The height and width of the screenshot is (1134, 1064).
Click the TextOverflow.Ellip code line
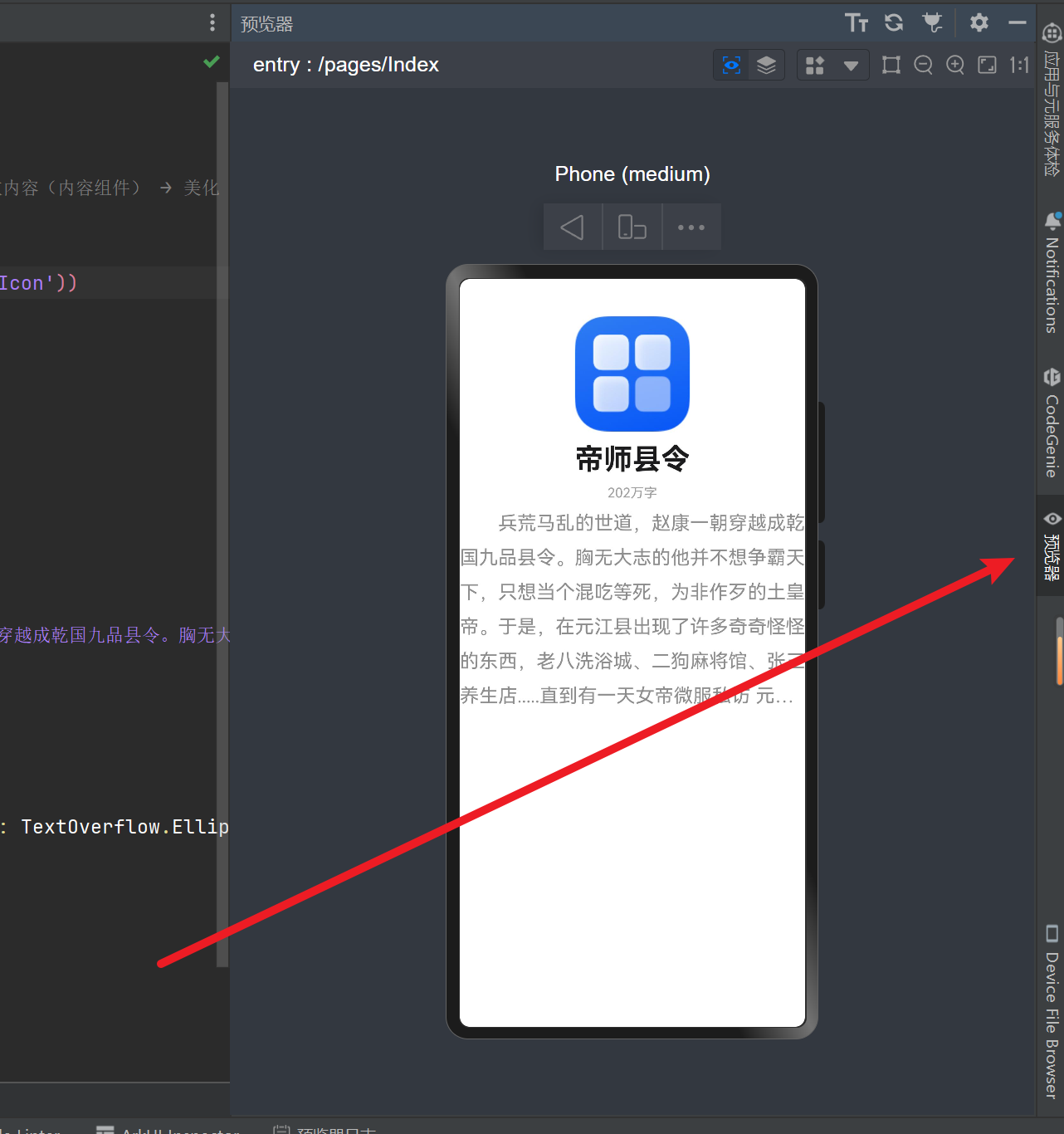pyautogui.click(x=115, y=827)
